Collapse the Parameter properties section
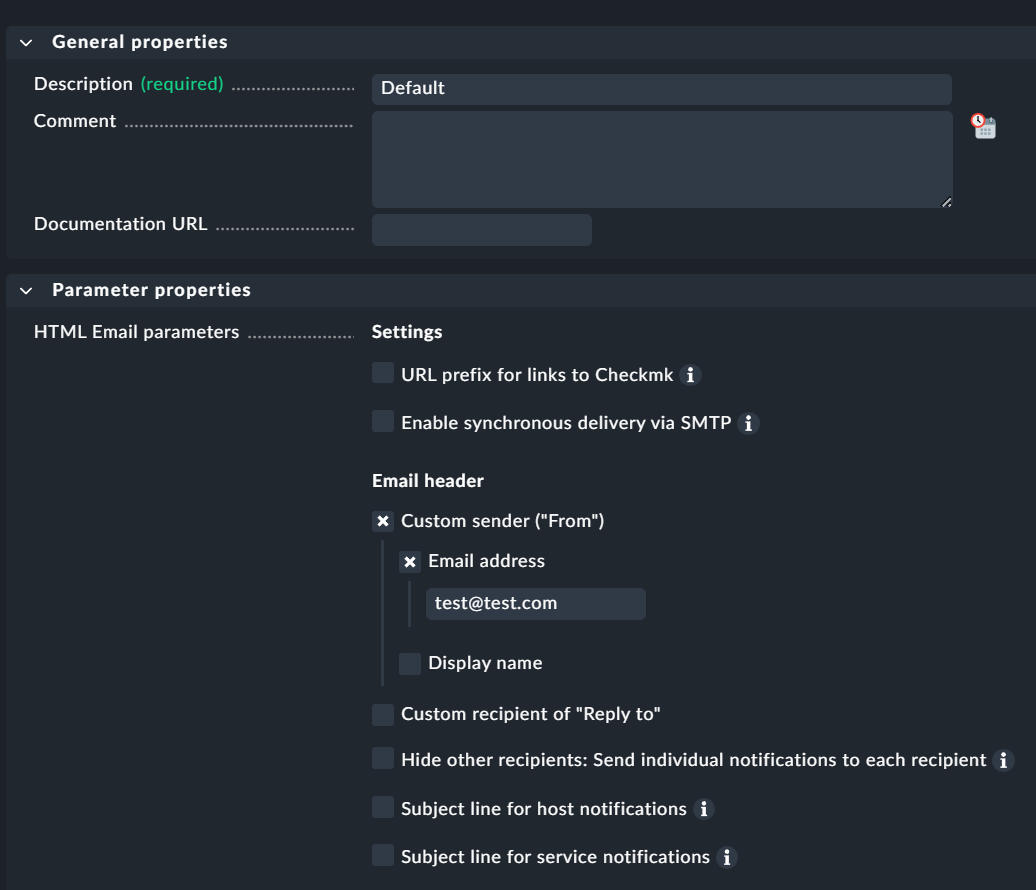This screenshot has width=1036, height=890. tap(27, 290)
